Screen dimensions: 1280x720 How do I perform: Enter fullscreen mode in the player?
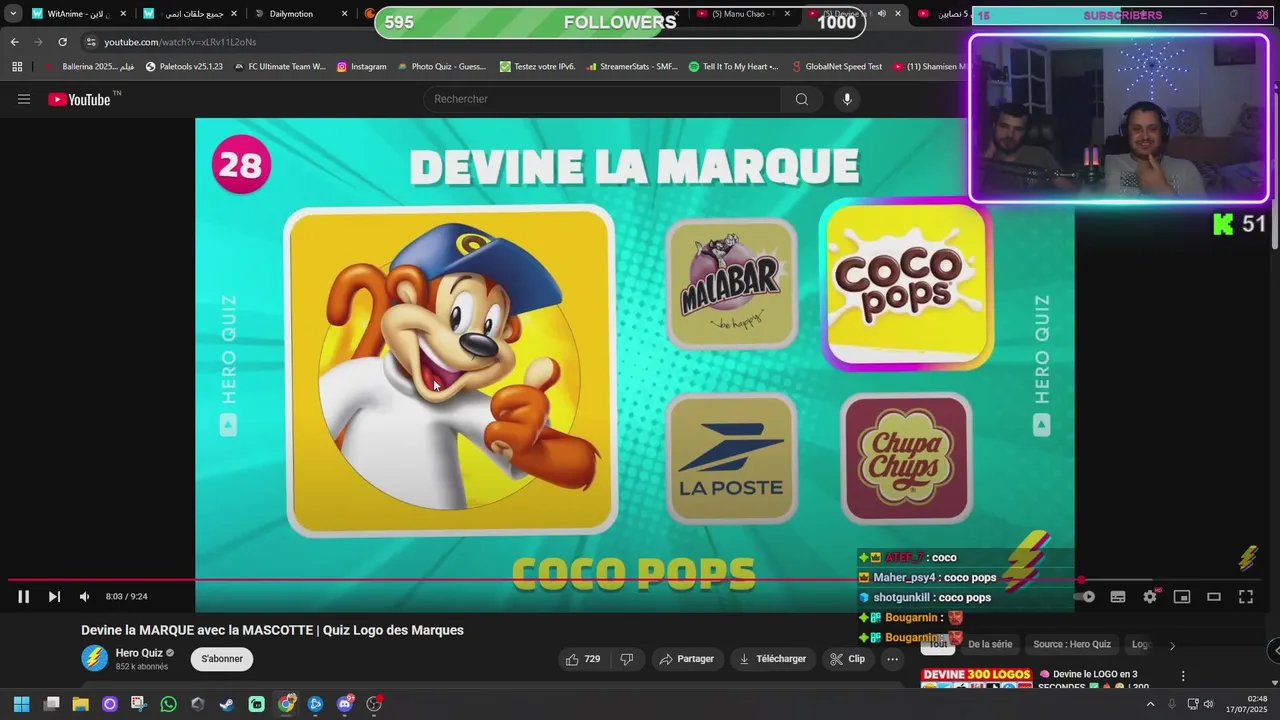(1246, 597)
